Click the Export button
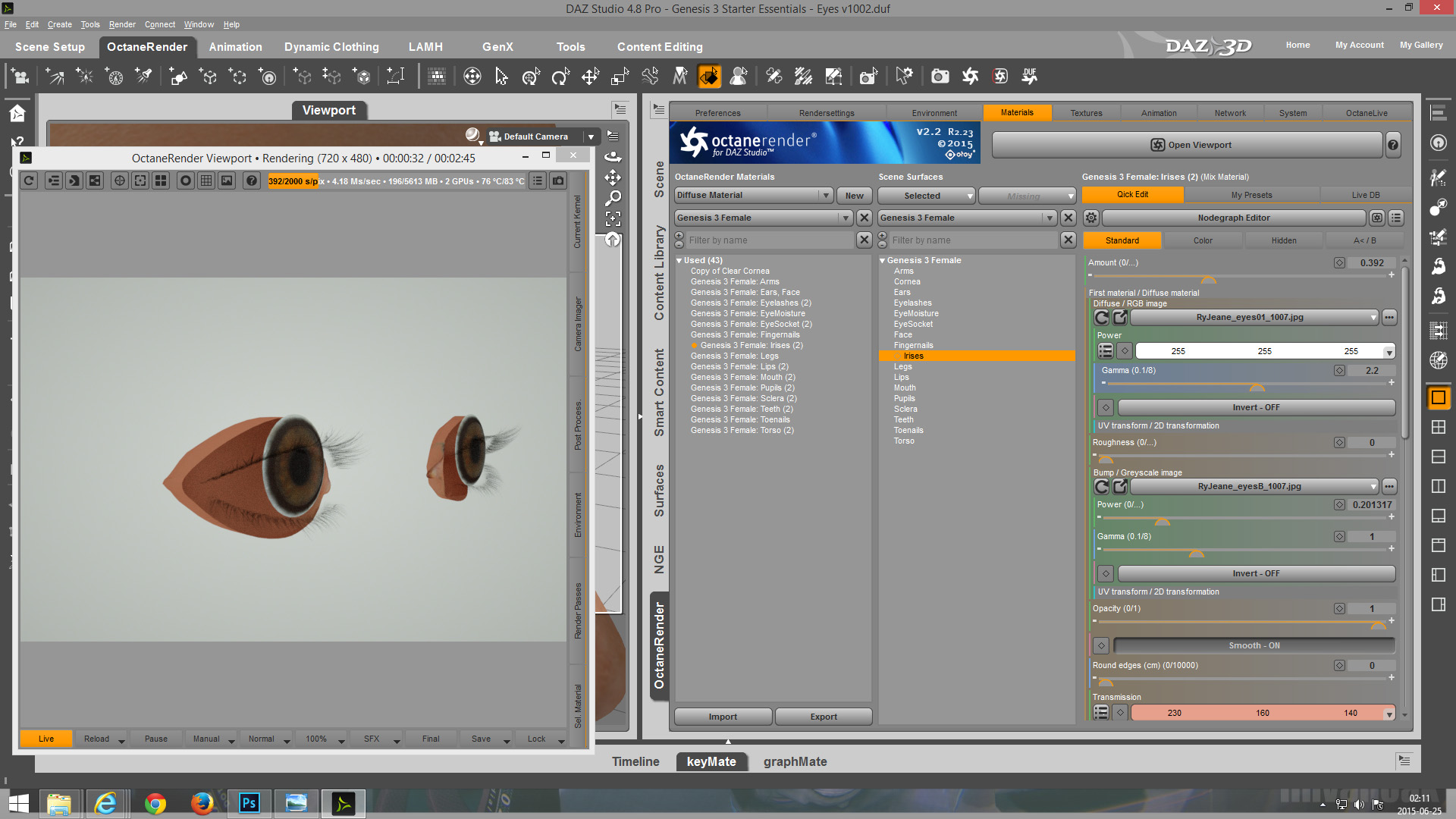Screen dimensions: 1456x819 tap(823, 717)
